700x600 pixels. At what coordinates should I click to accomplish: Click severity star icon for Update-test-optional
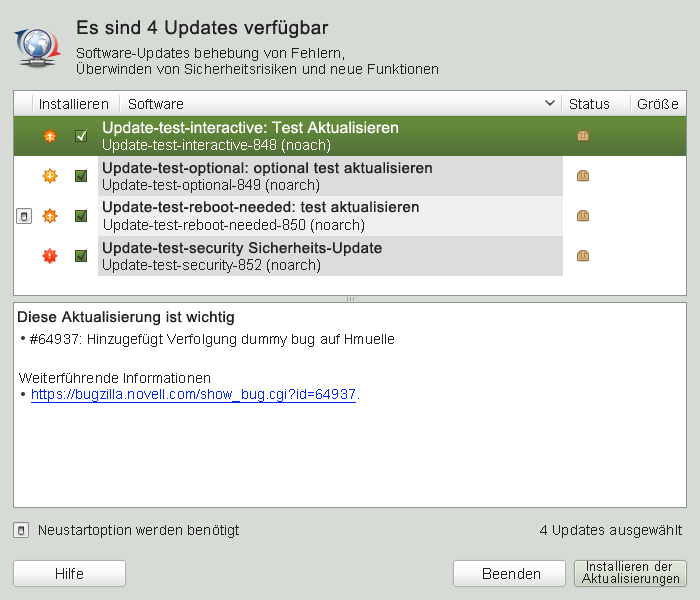click(x=50, y=176)
